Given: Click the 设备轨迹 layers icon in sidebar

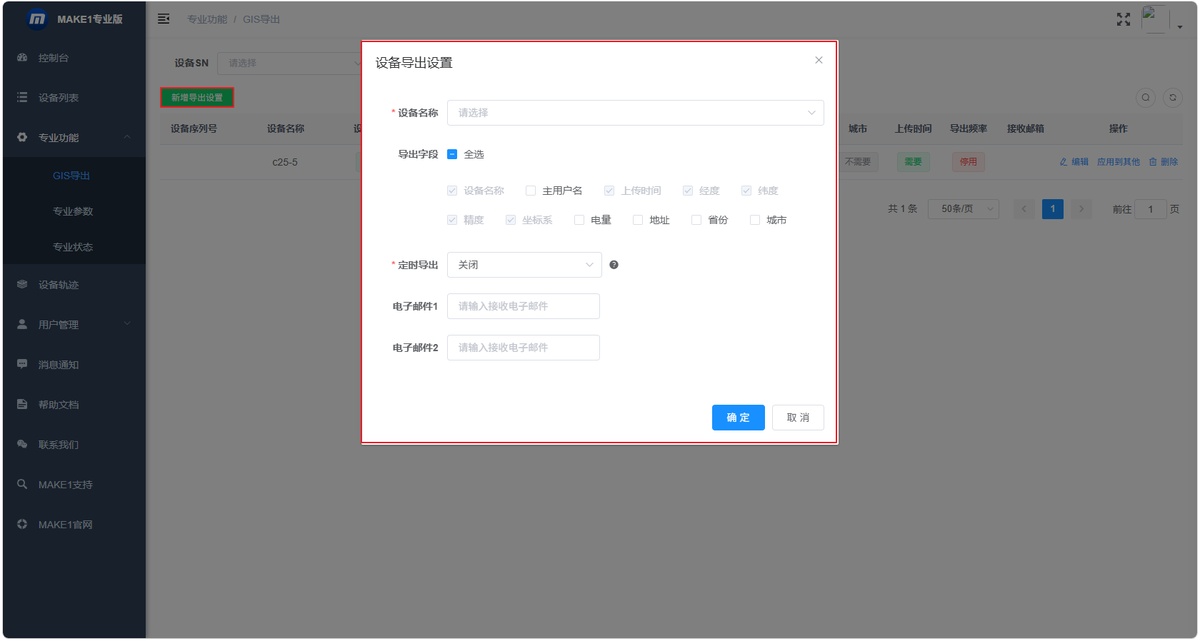Looking at the screenshot, I should point(22,285).
